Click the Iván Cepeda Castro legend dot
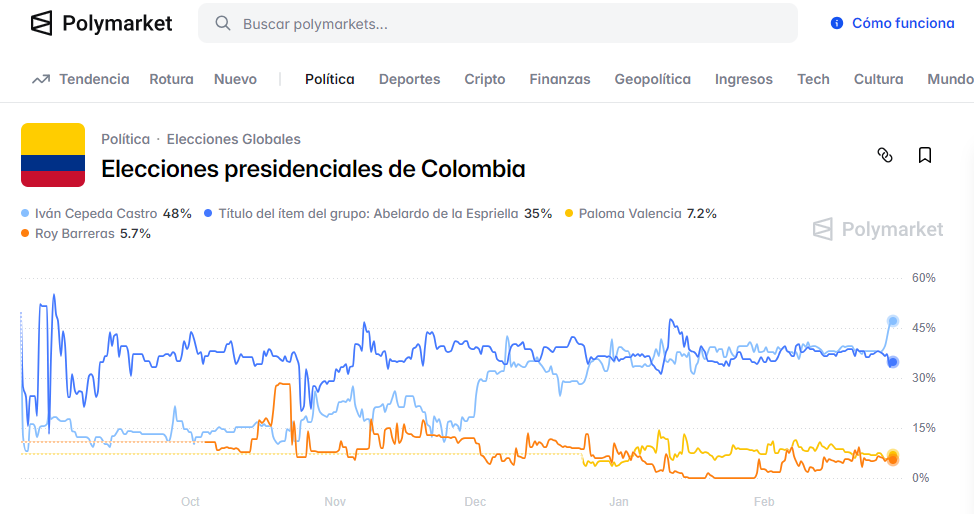 pyautogui.click(x=25, y=214)
